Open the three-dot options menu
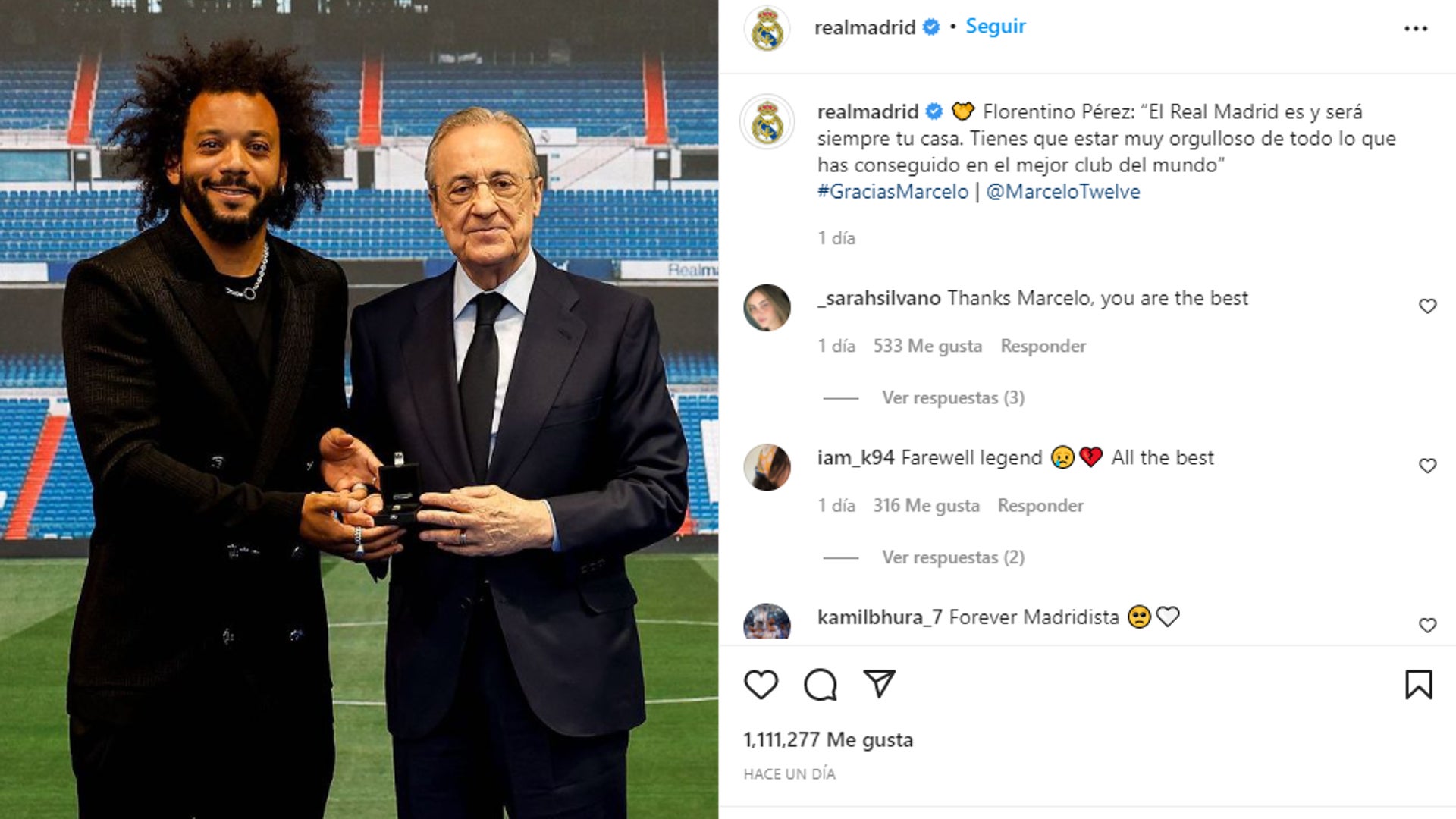The image size is (1456, 819). pos(1415,29)
